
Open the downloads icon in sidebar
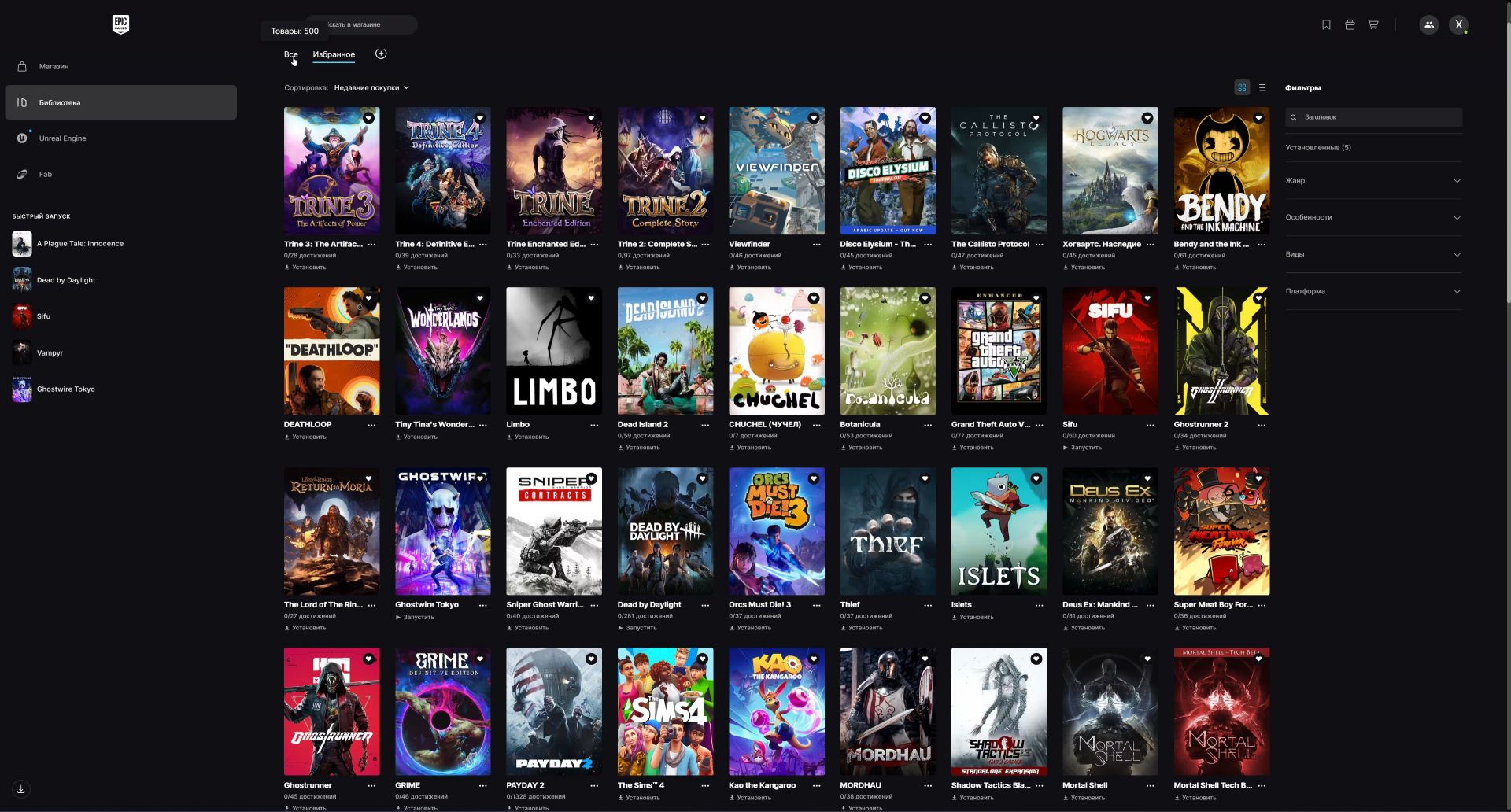click(21, 789)
